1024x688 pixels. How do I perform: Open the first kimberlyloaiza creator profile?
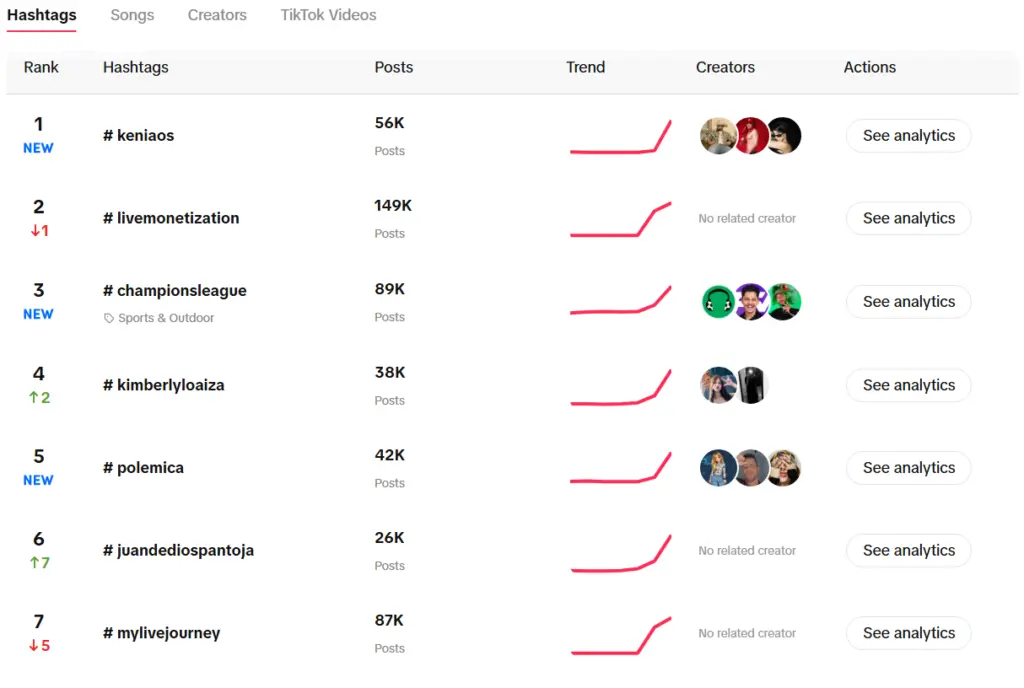[x=718, y=384]
